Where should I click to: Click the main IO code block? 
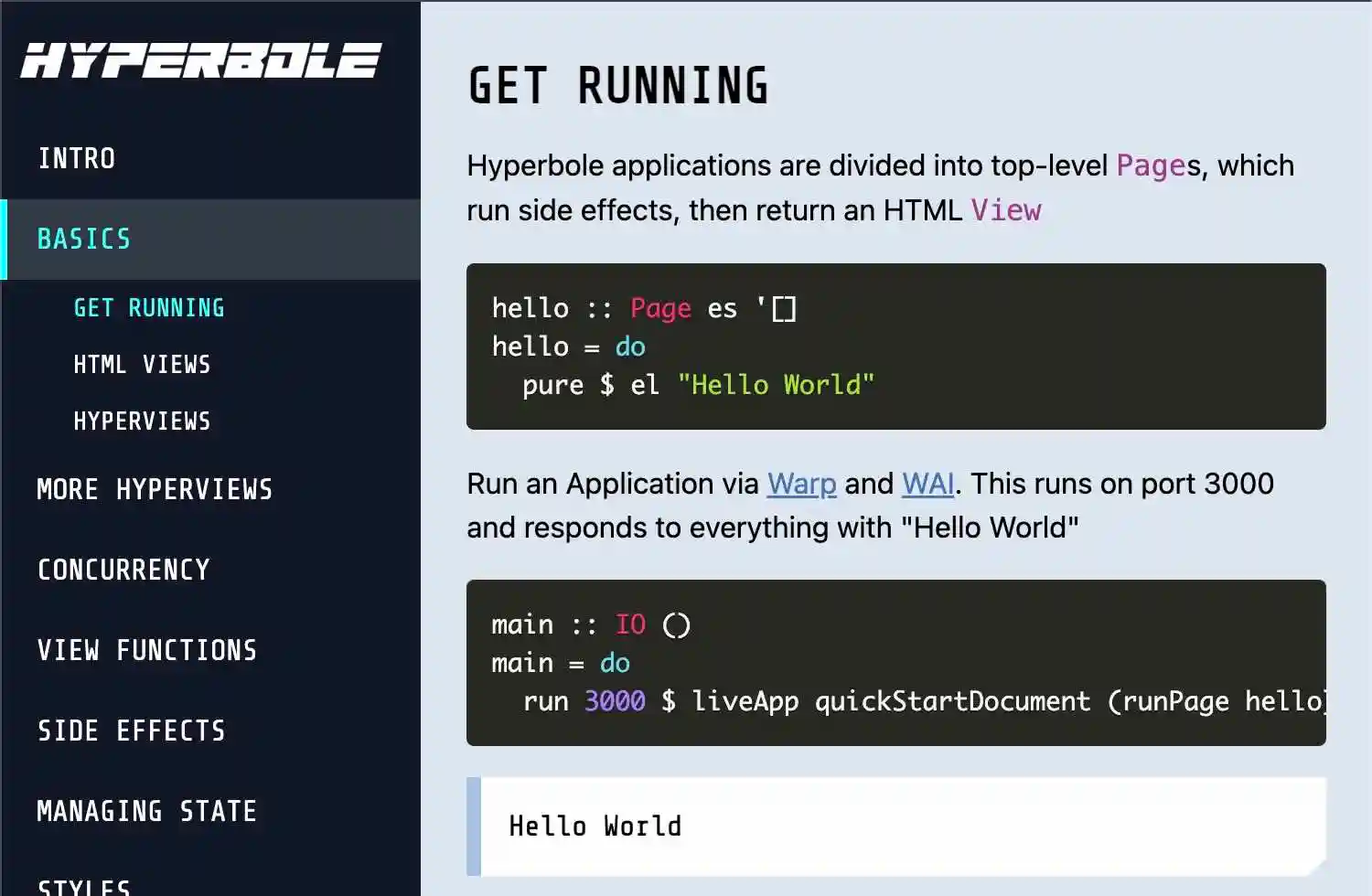(x=895, y=662)
